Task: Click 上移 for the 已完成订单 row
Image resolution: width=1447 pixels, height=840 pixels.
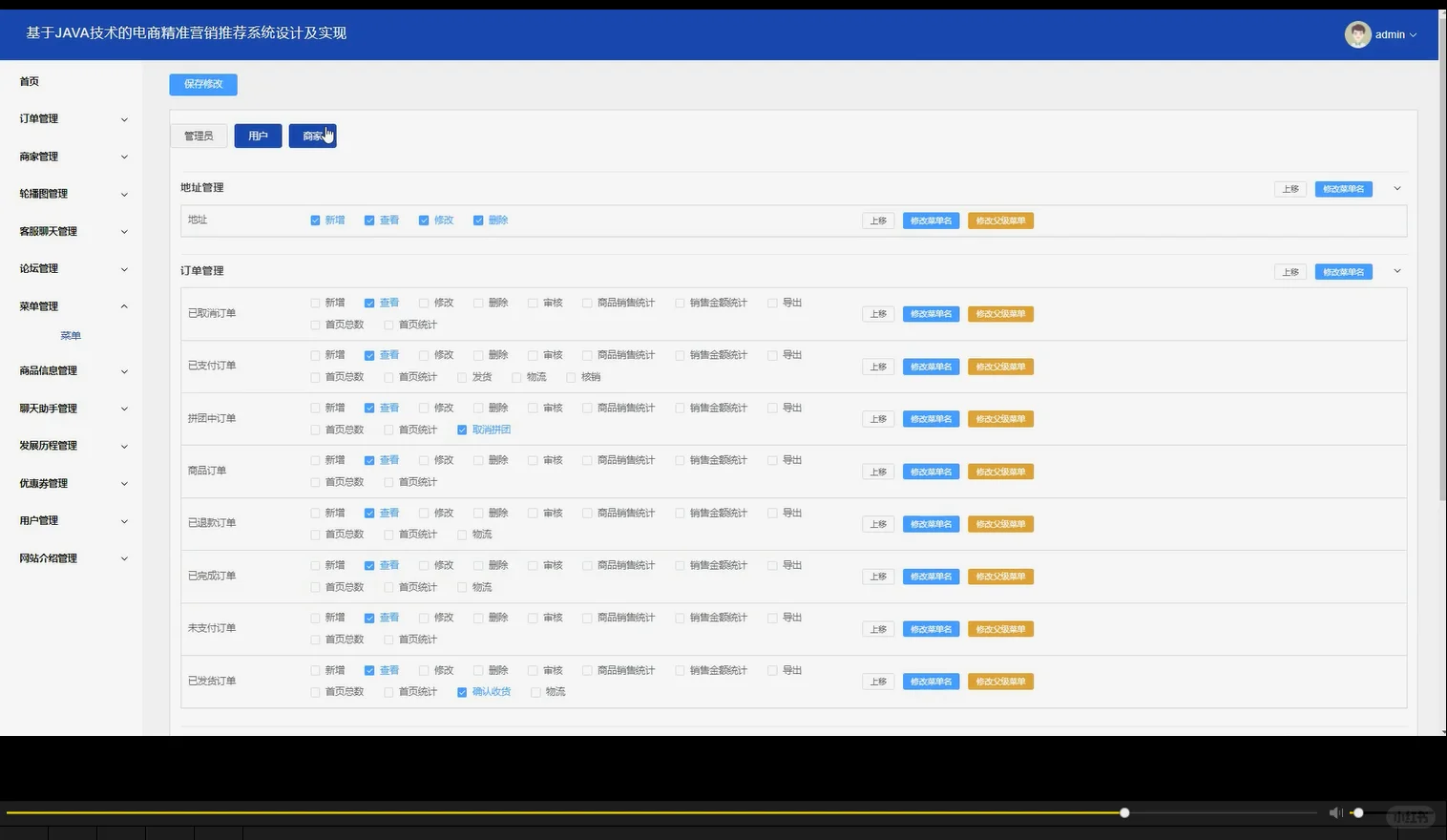Action: click(x=878, y=577)
